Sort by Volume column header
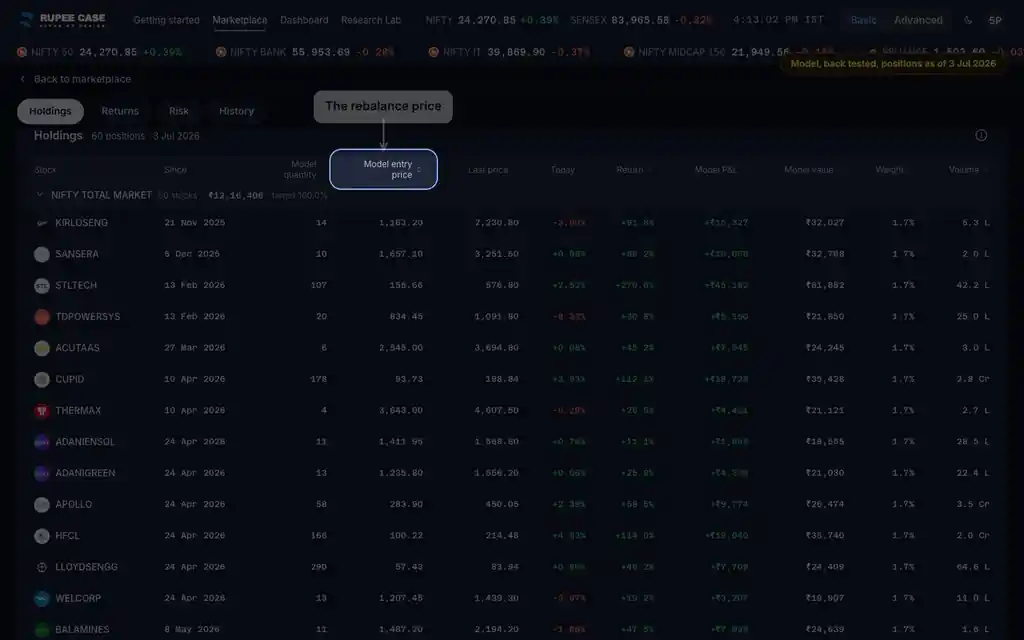This screenshot has height=640, width=1024. pyautogui.click(x=968, y=170)
